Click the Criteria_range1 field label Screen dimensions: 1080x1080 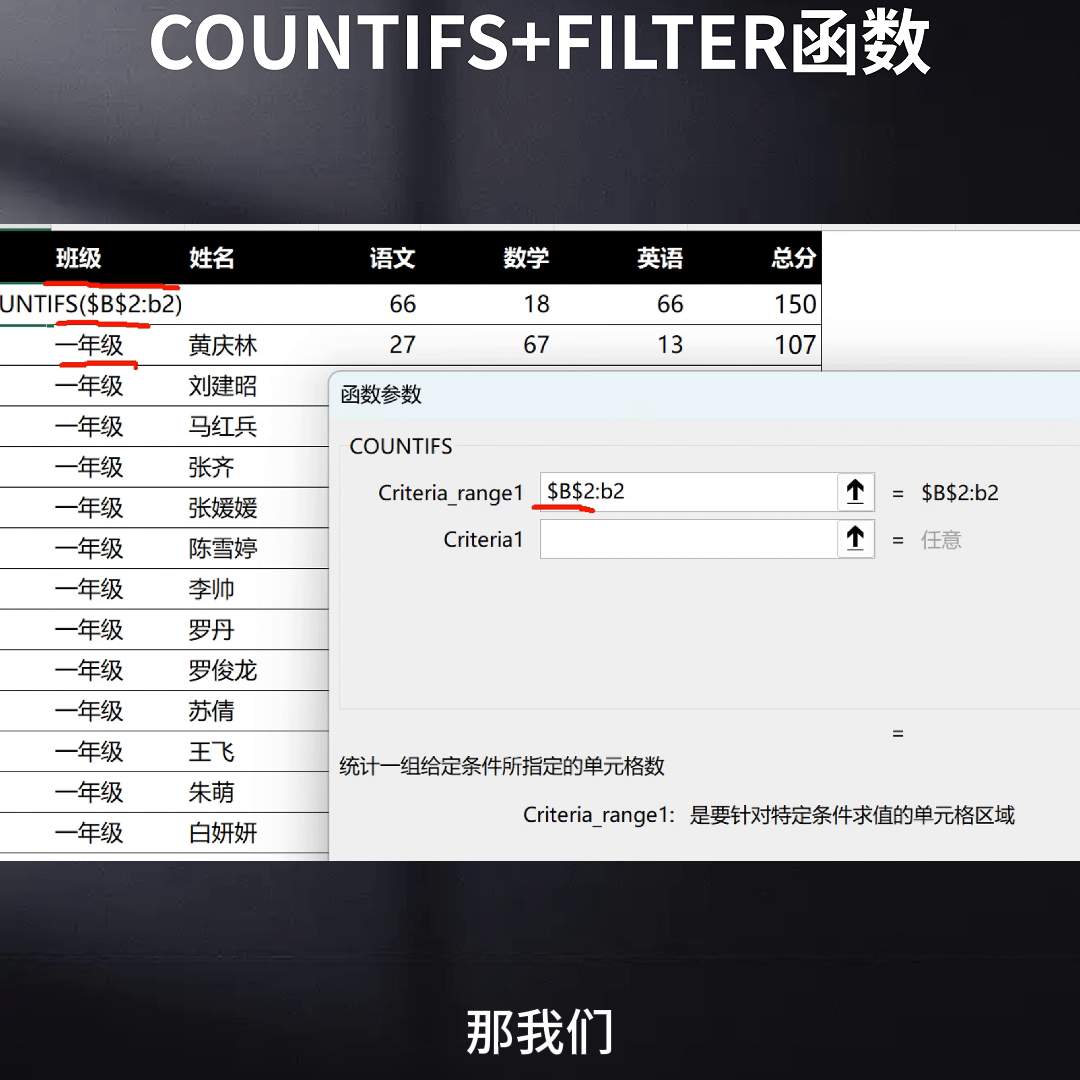point(450,493)
